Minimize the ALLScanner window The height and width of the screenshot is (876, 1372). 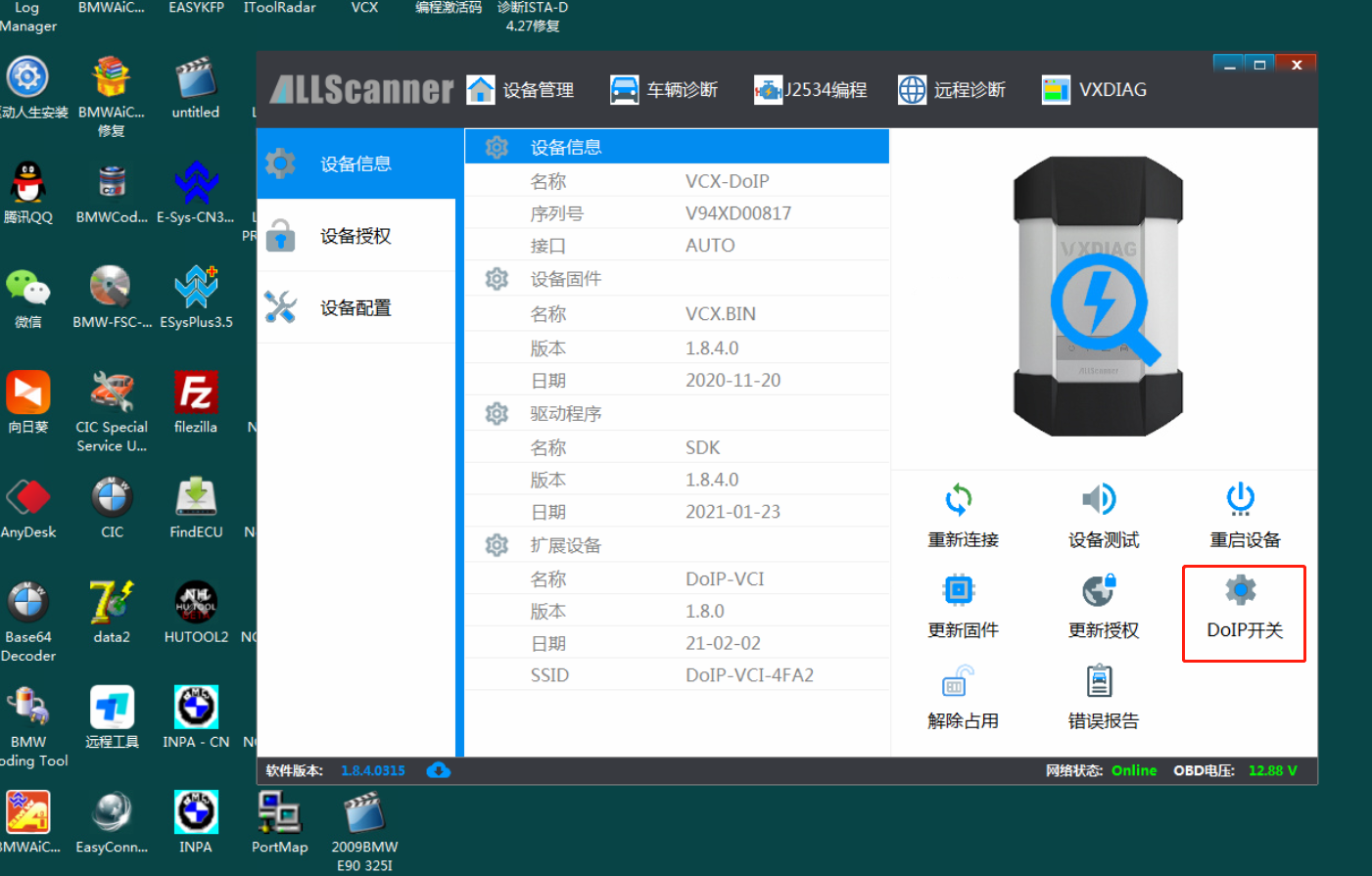[x=1228, y=65]
